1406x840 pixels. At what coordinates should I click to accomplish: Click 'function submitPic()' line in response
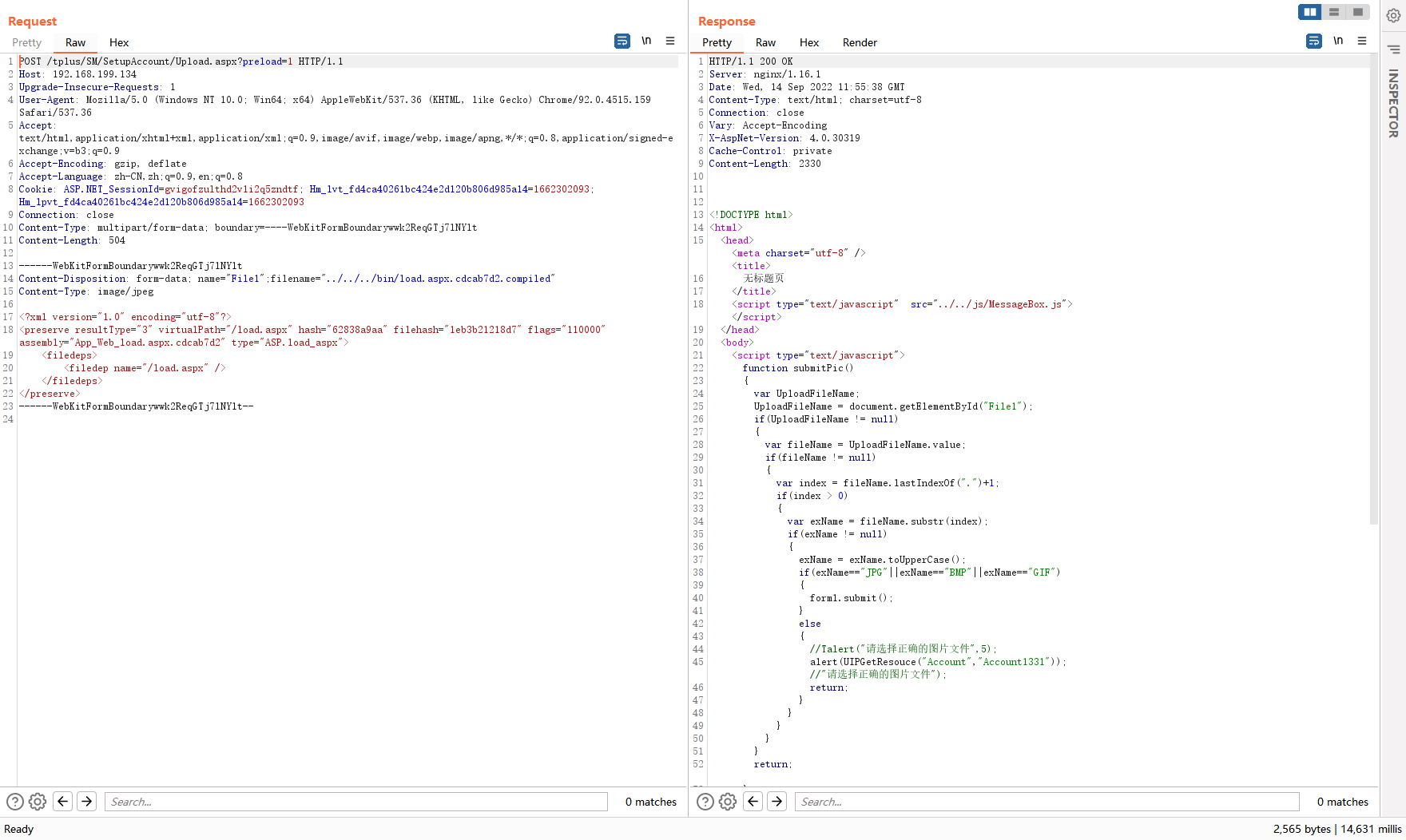tap(797, 368)
